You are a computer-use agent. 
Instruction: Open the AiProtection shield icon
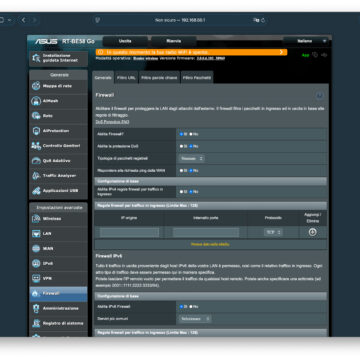pyautogui.click(x=36, y=131)
